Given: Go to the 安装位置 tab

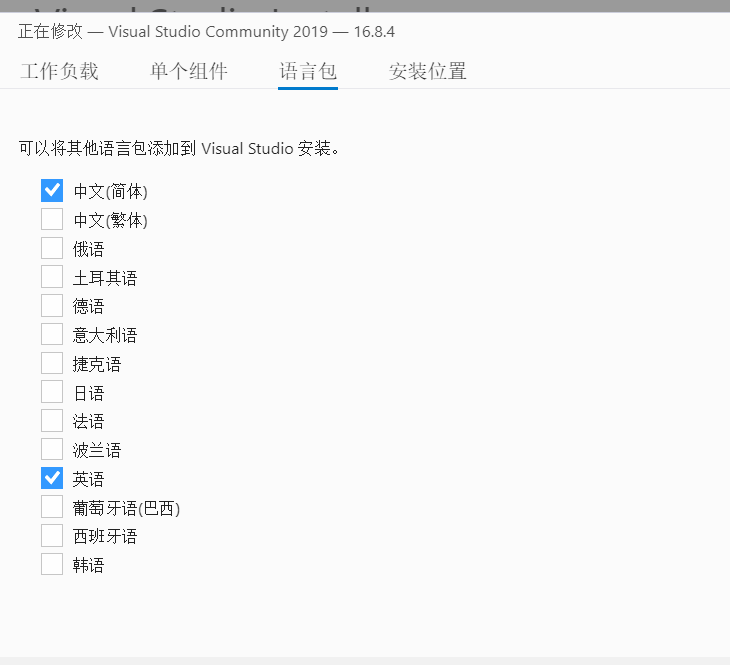Looking at the screenshot, I should pyautogui.click(x=427, y=71).
